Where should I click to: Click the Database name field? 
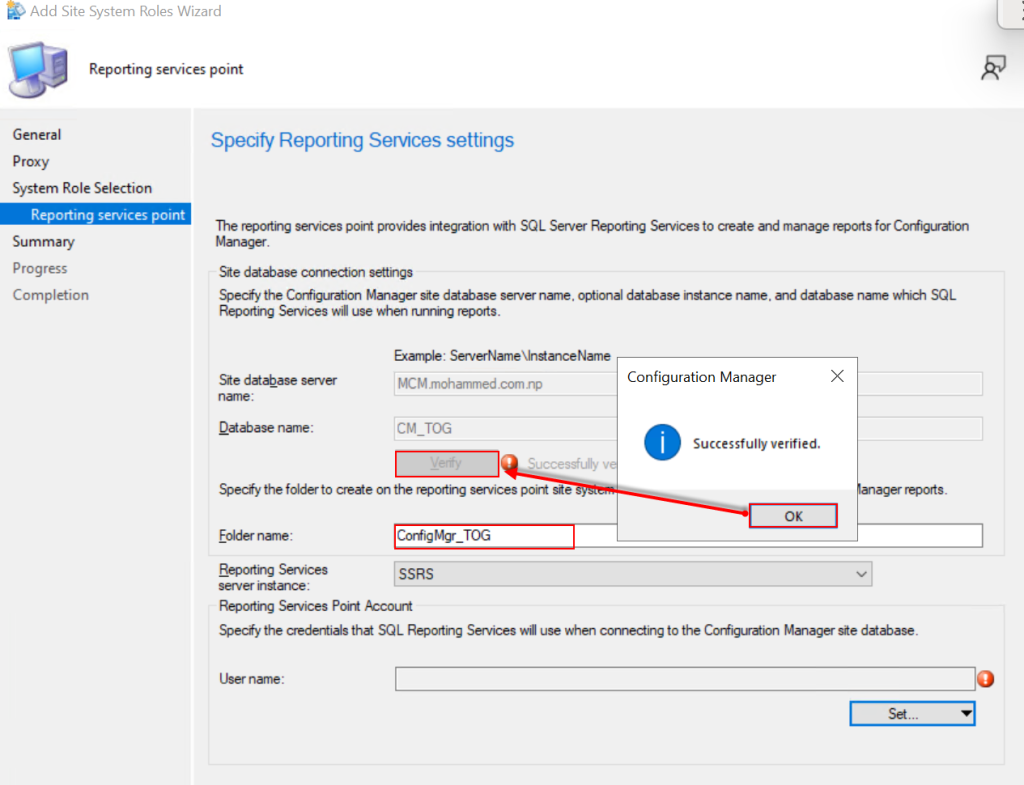click(505, 428)
